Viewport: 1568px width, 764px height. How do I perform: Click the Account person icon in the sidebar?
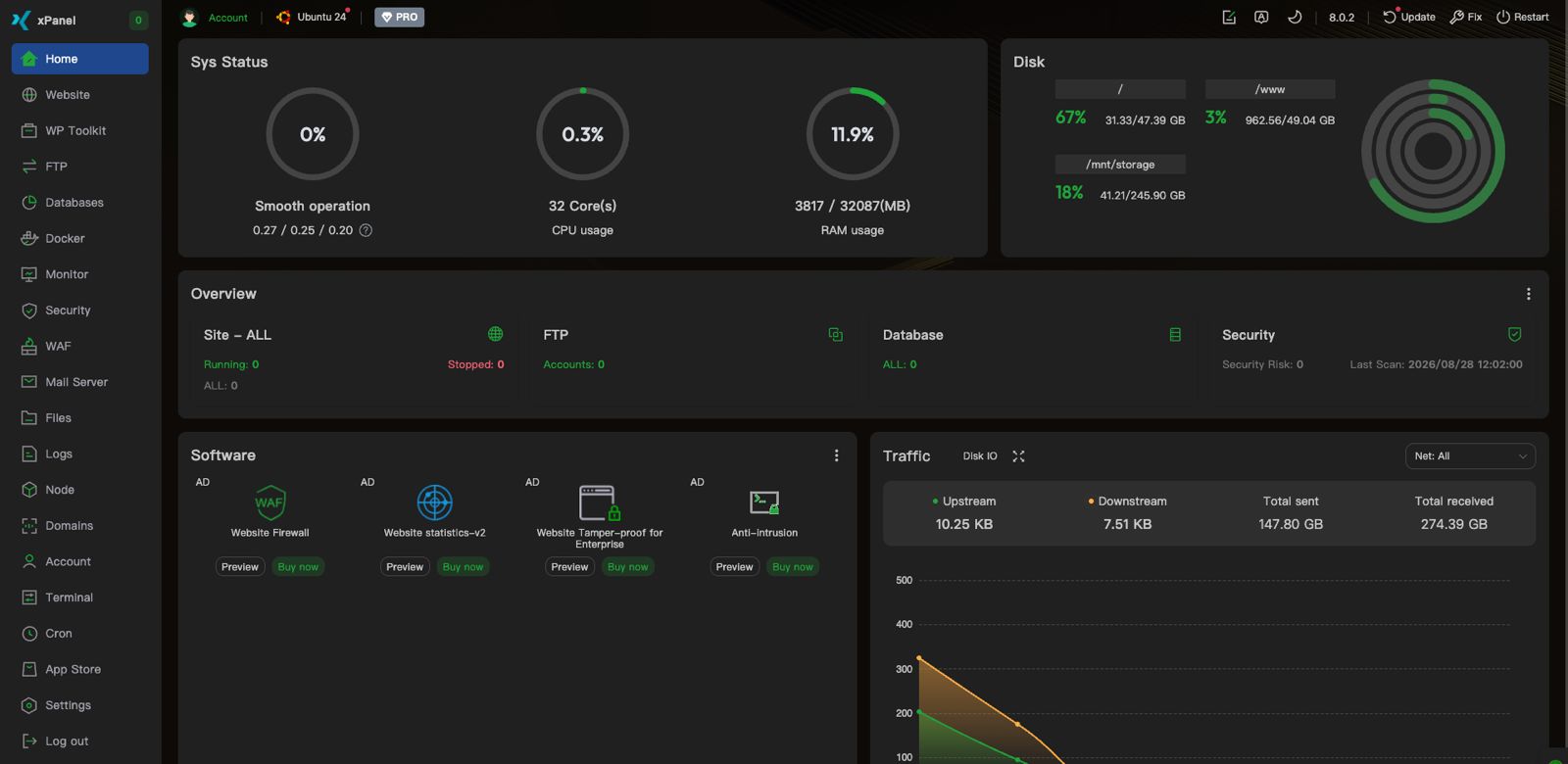pyautogui.click(x=29, y=561)
